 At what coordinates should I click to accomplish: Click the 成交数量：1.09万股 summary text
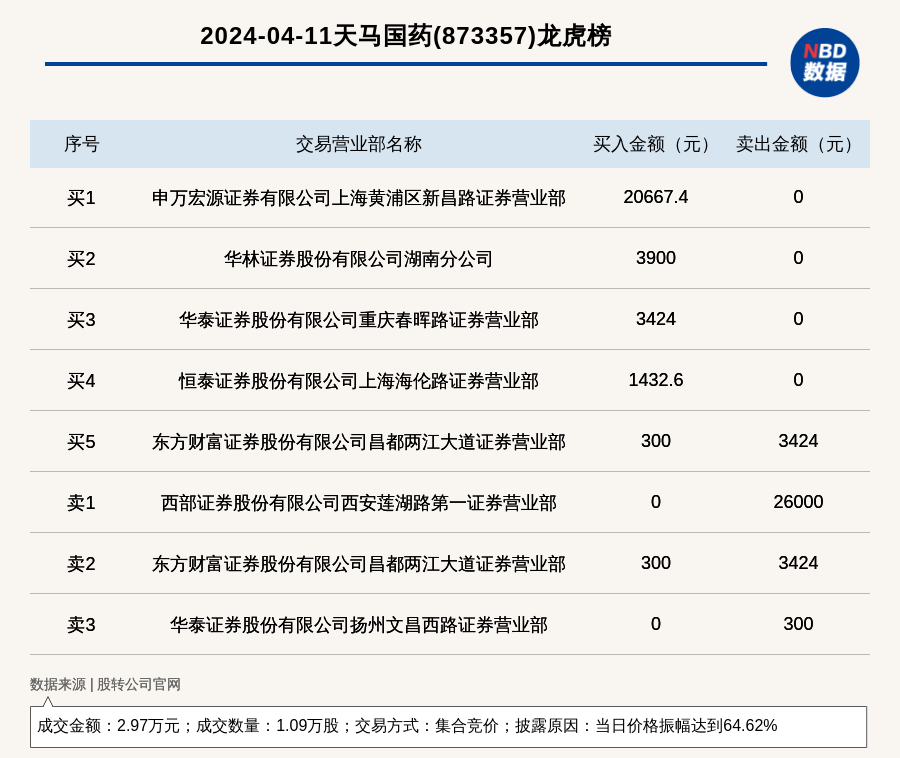tap(267, 726)
